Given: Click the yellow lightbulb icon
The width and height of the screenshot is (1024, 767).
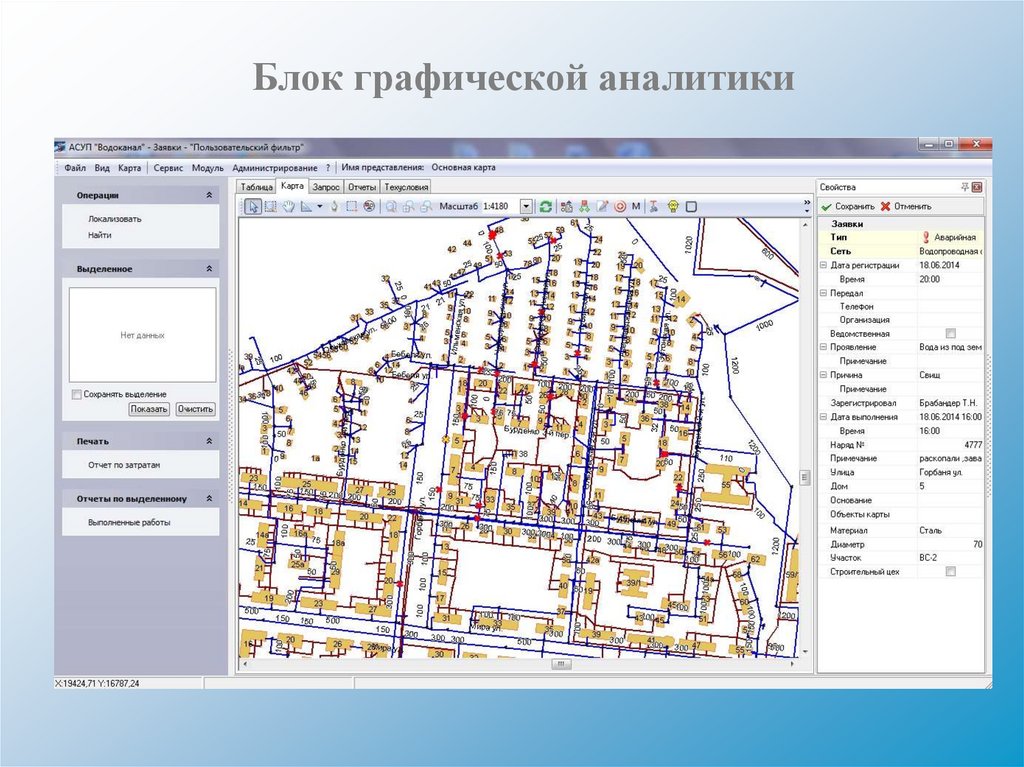Looking at the screenshot, I should (x=673, y=206).
